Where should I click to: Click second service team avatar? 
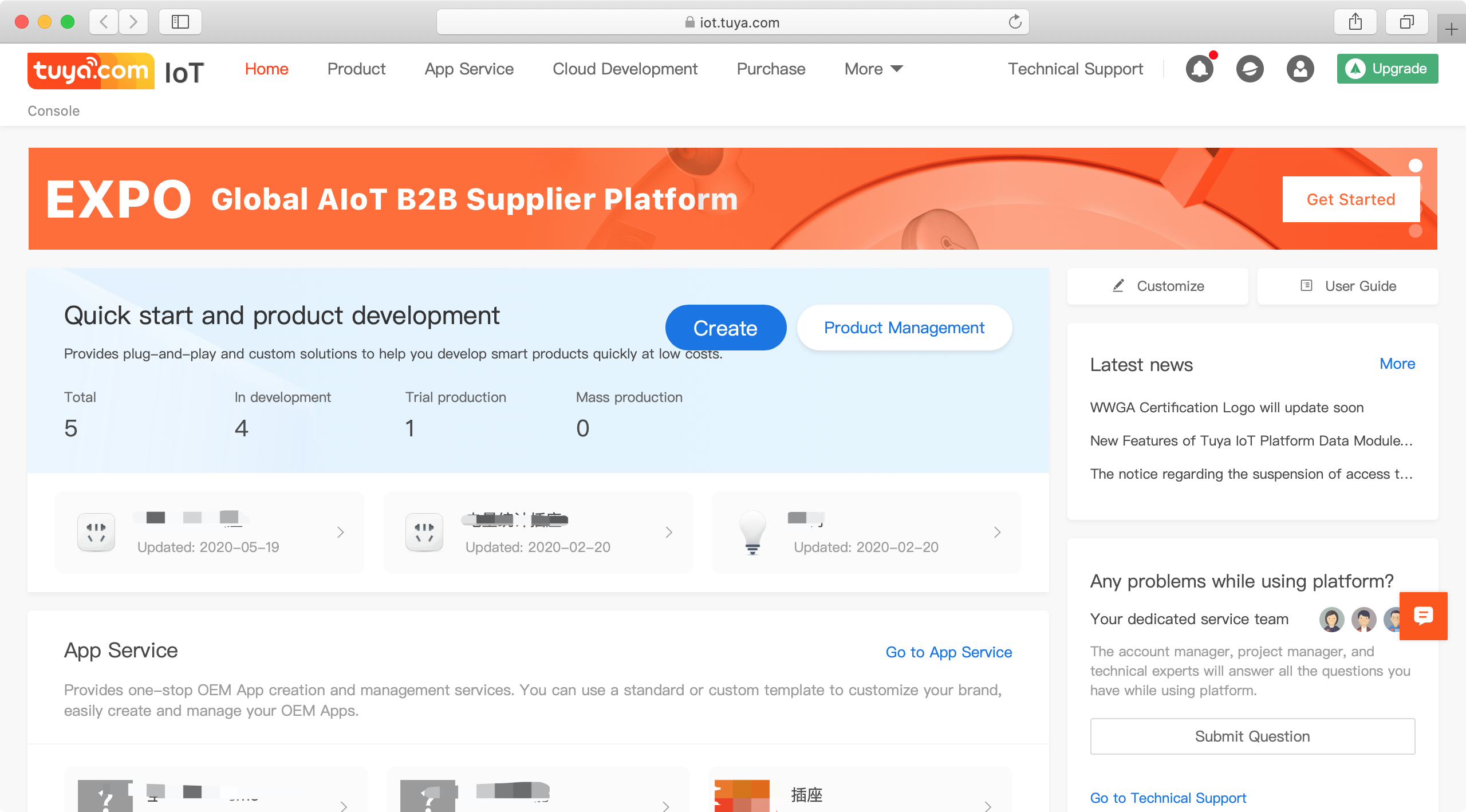[x=1363, y=619]
